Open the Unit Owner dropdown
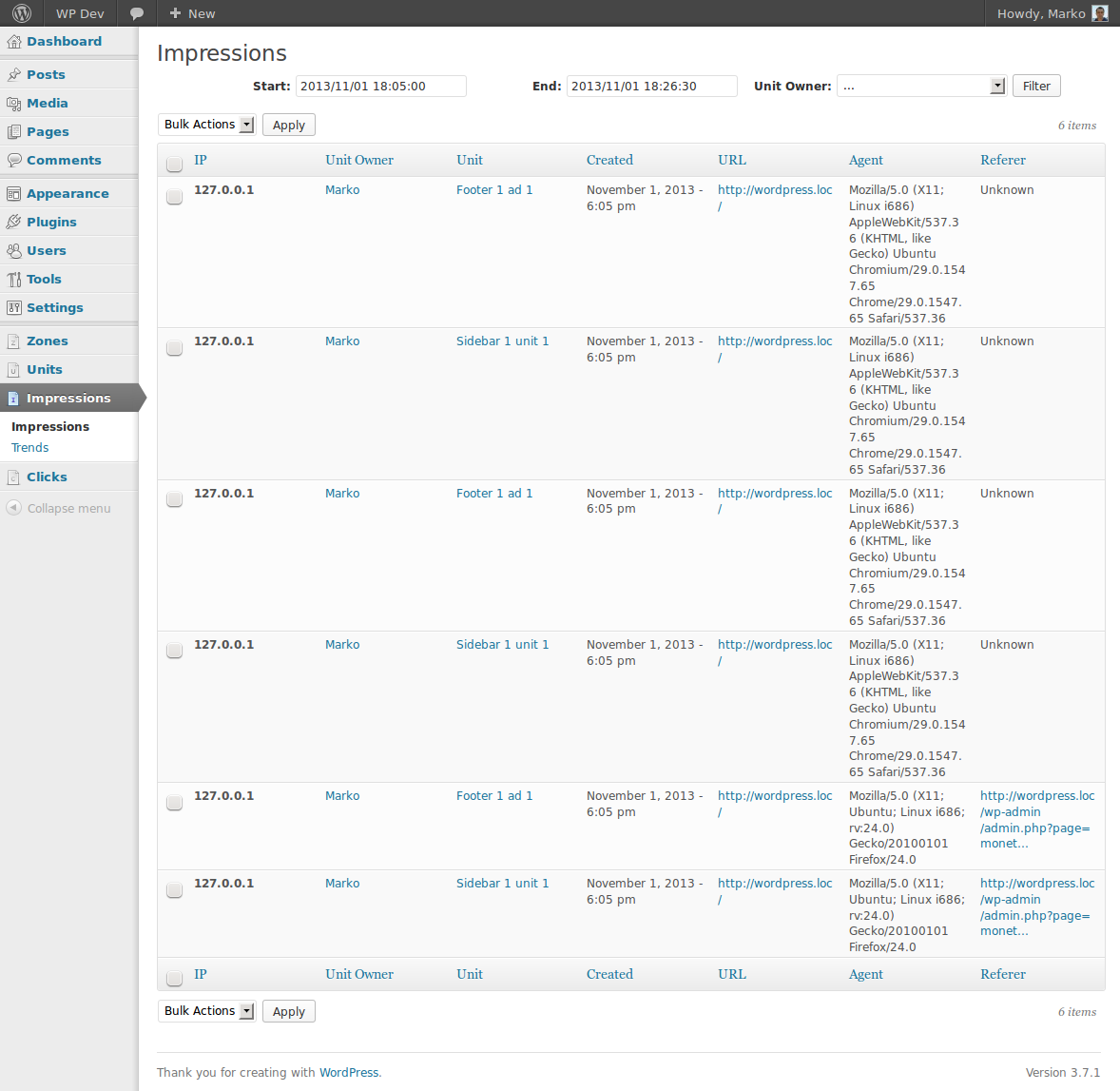Viewport: 1120px width, 1091px height. (x=921, y=87)
